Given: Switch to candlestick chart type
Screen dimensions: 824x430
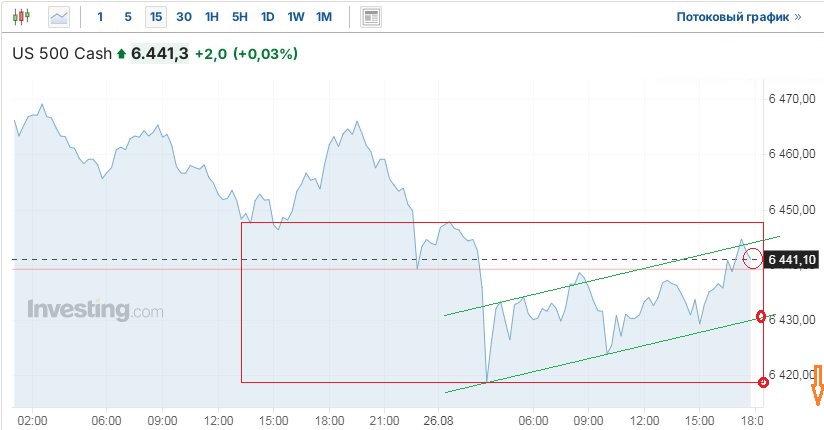Looking at the screenshot, I should tap(24, 17).
